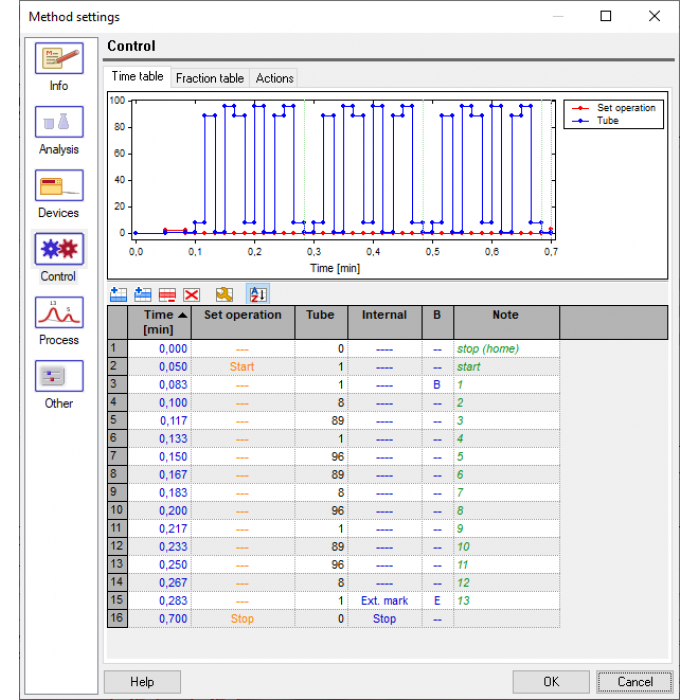Click the Help button
700x700 pixels.
[x=142, y=682]
